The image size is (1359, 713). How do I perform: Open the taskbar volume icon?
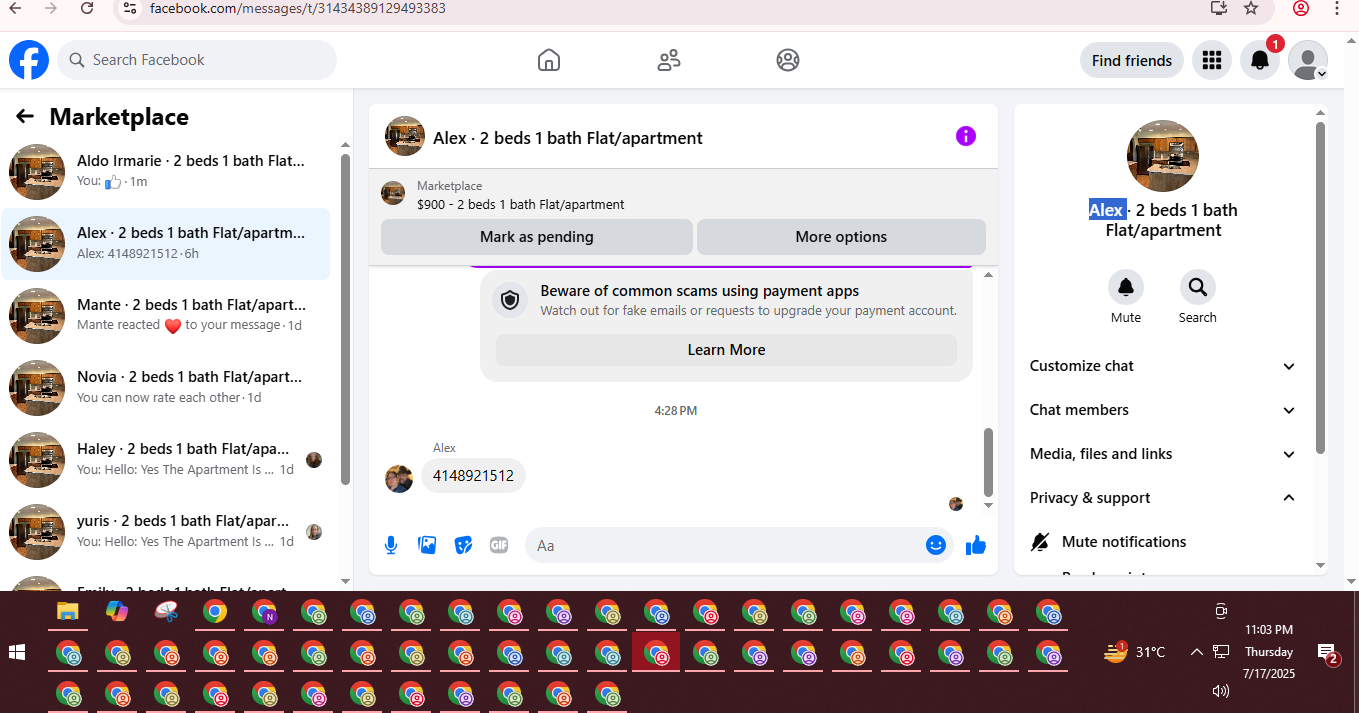click(1220, 691)
